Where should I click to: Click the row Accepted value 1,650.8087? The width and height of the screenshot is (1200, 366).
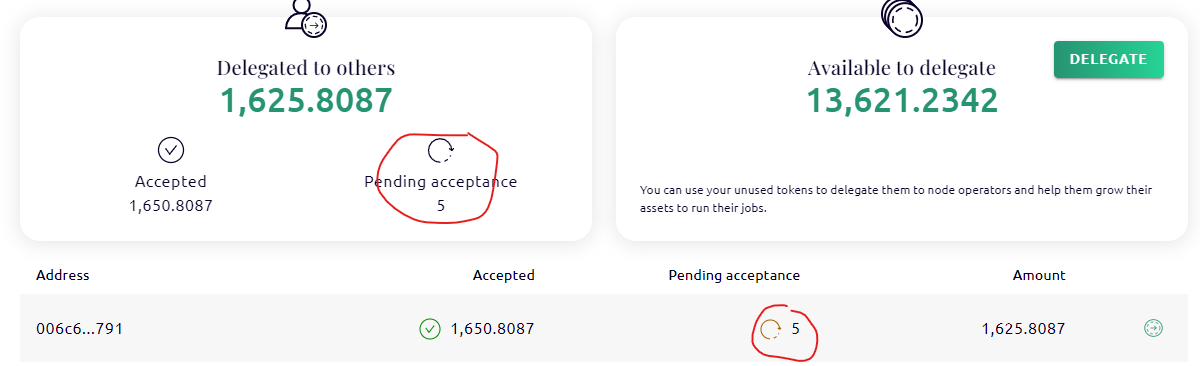click(x=492, y=328)
